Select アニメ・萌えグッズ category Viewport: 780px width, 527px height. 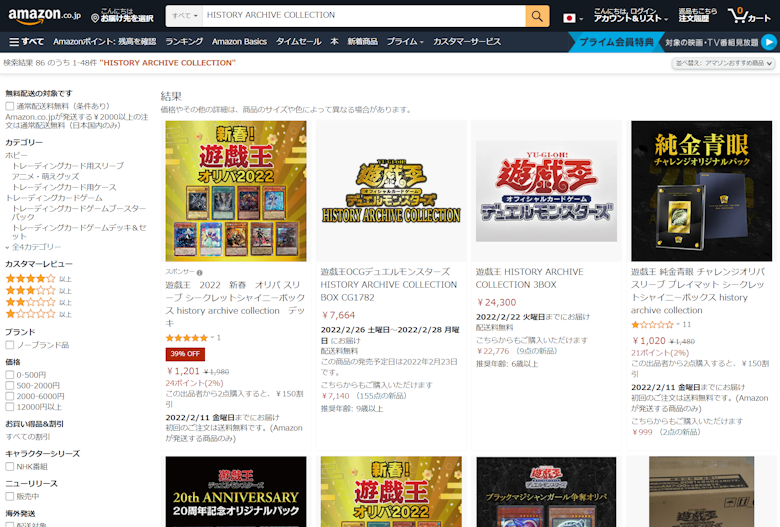point(45,177)
